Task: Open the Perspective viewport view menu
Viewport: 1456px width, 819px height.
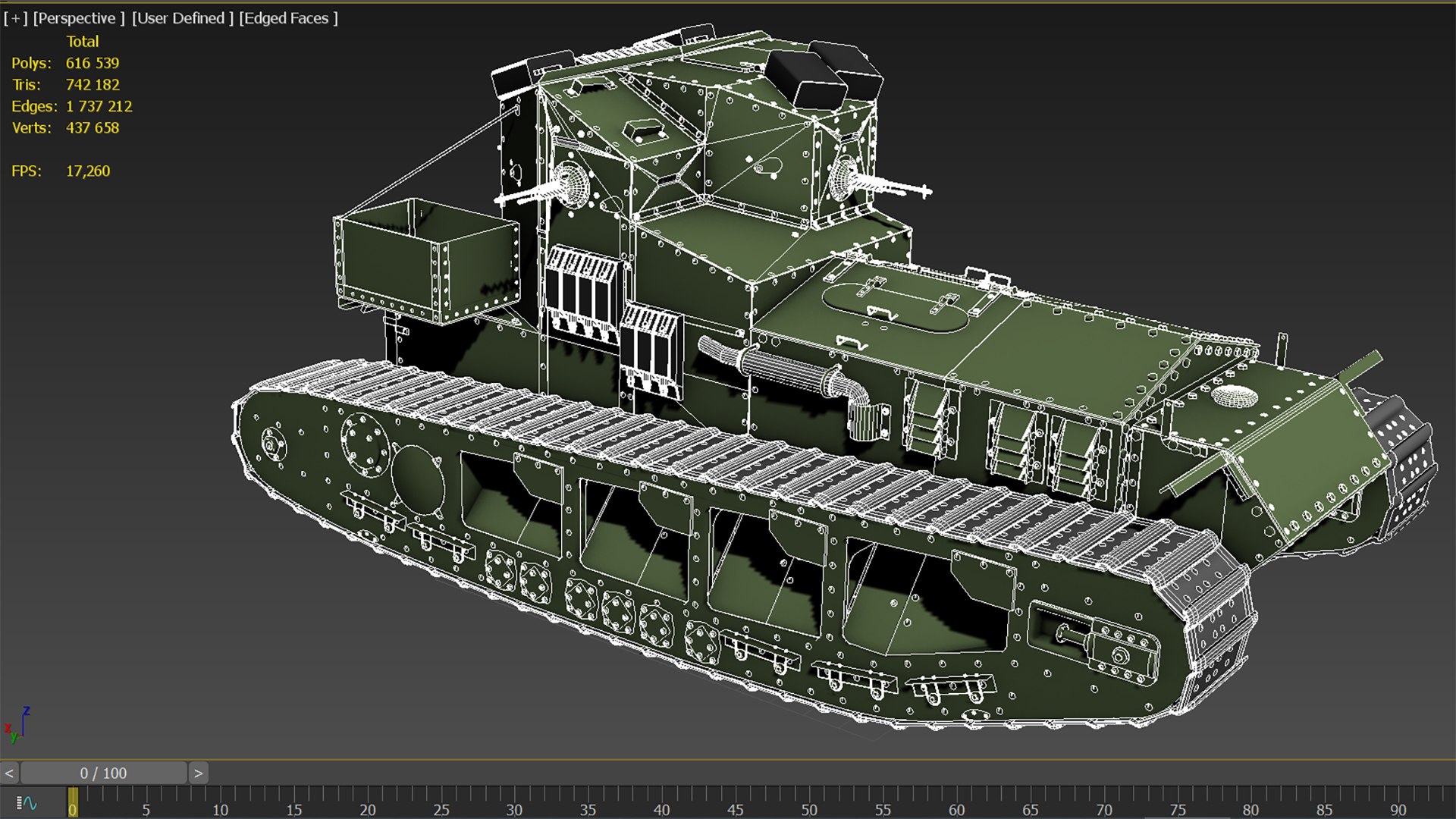Action: 78,18
